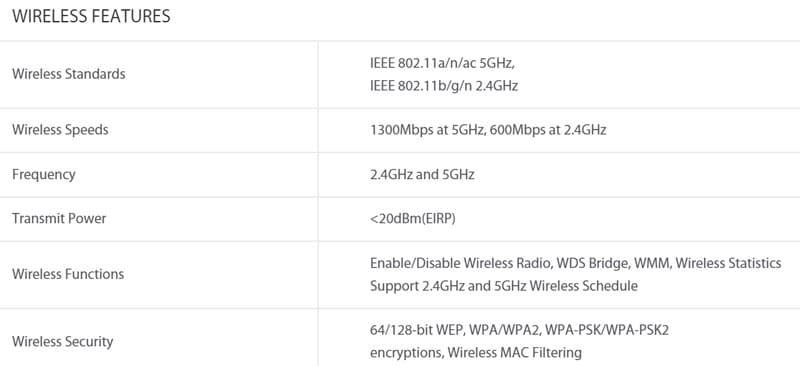Image resolution: width=800 pixels, height=366 pixels.
Task: Select the Wireless Functions label
Action: 68,274
